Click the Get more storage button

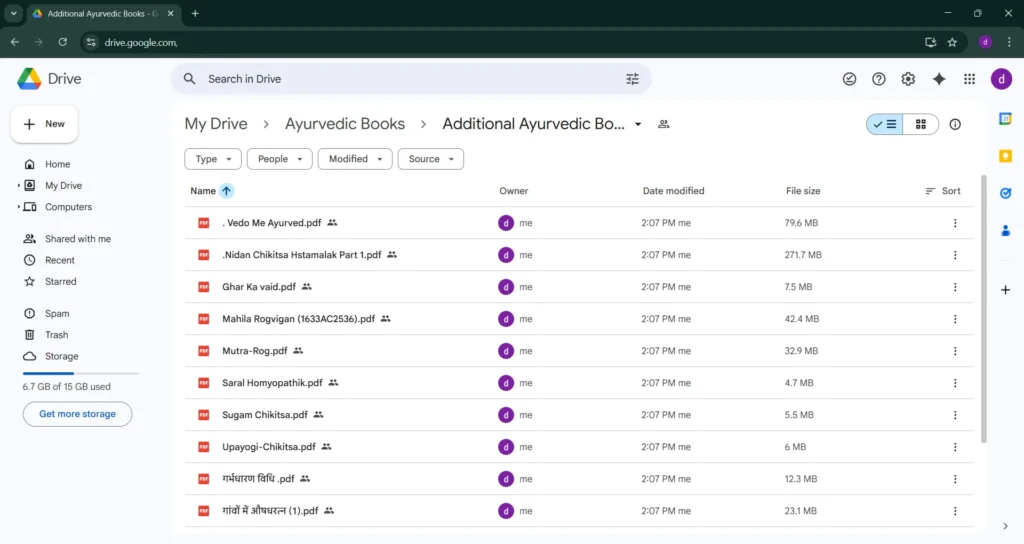pos(77,414)
